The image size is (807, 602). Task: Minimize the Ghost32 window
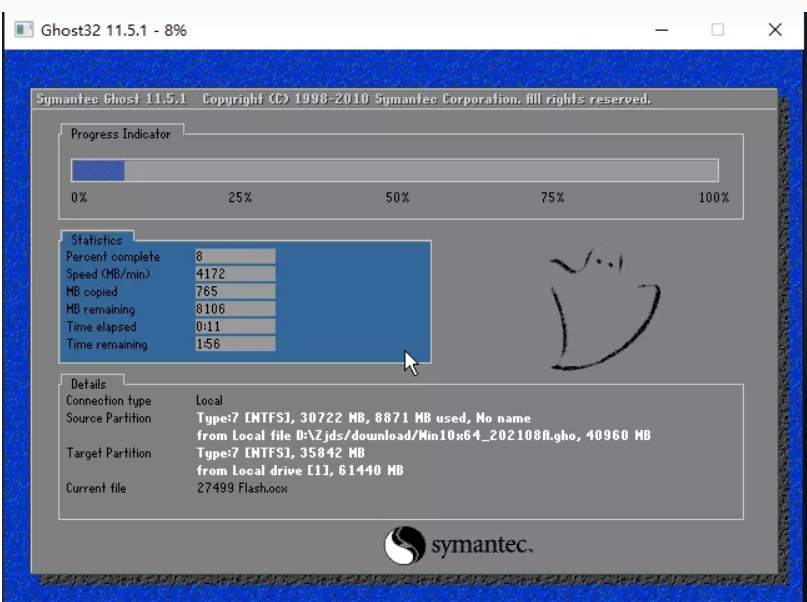tap(661, 30)
